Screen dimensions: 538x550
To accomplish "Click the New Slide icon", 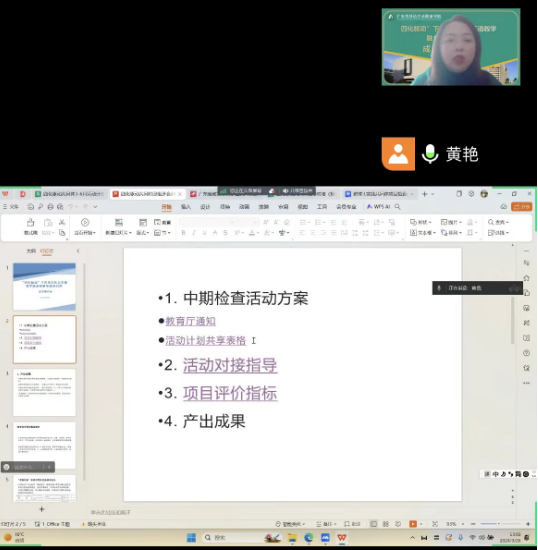I will point(119,222).
